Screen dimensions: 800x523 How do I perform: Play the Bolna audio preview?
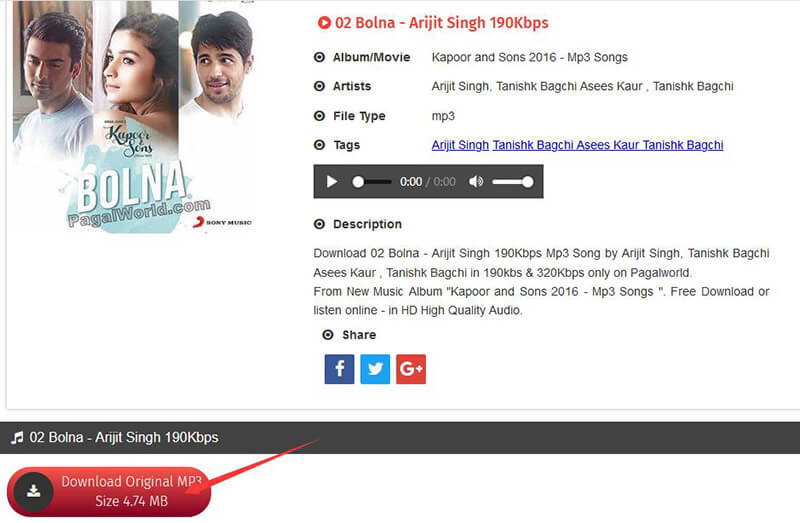(x=332, y=182)
